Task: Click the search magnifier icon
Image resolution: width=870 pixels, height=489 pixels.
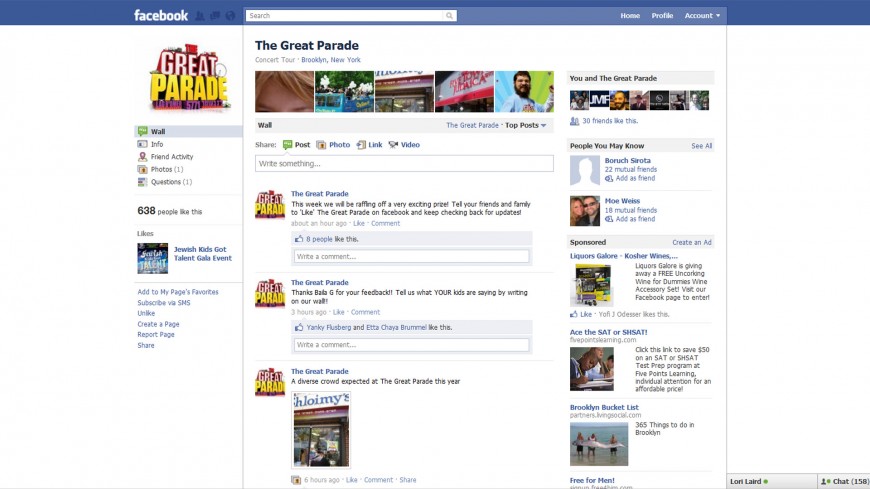Action: 449,16
